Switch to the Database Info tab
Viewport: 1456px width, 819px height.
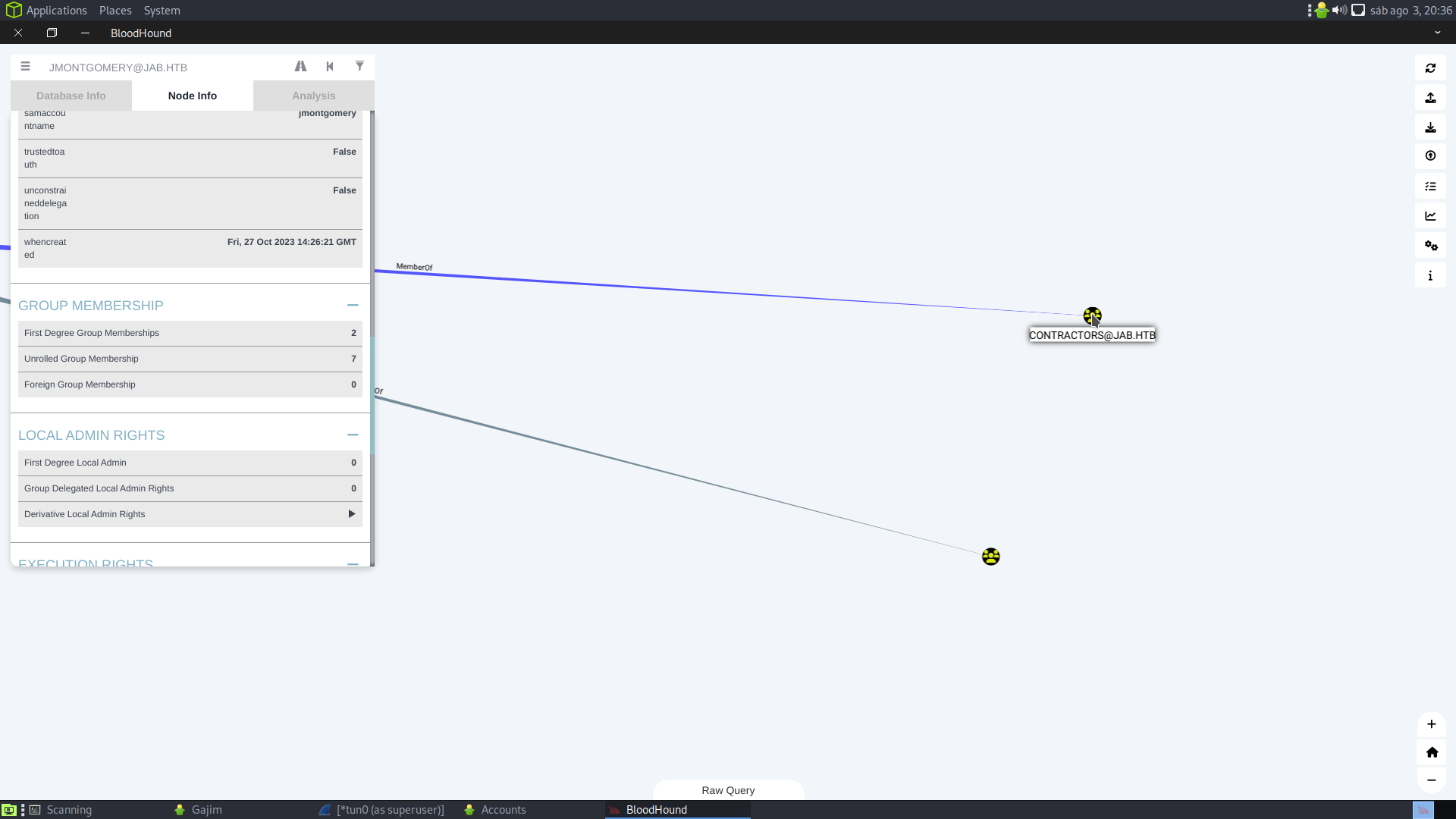click(x=71, y=95)
